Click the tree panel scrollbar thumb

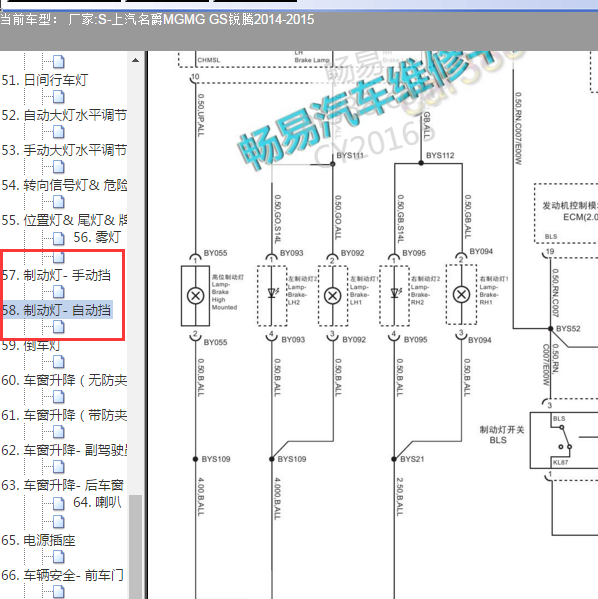coord(135,547)
